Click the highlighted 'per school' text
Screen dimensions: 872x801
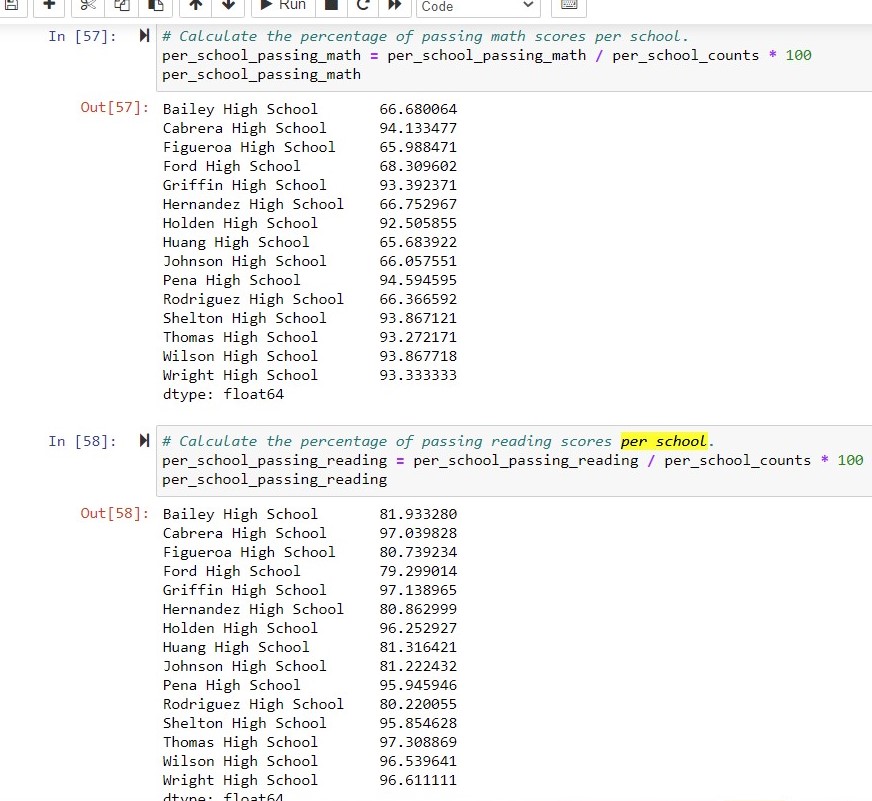[663, 440]
